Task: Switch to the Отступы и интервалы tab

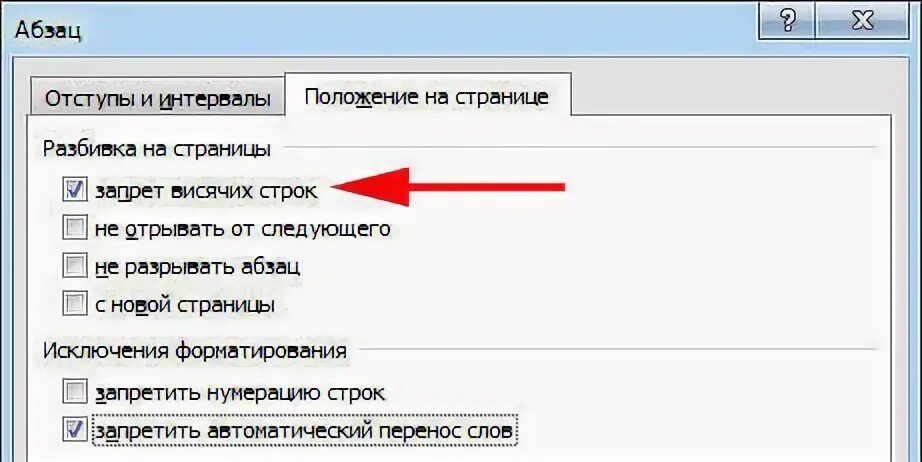Action: [157, 98]
